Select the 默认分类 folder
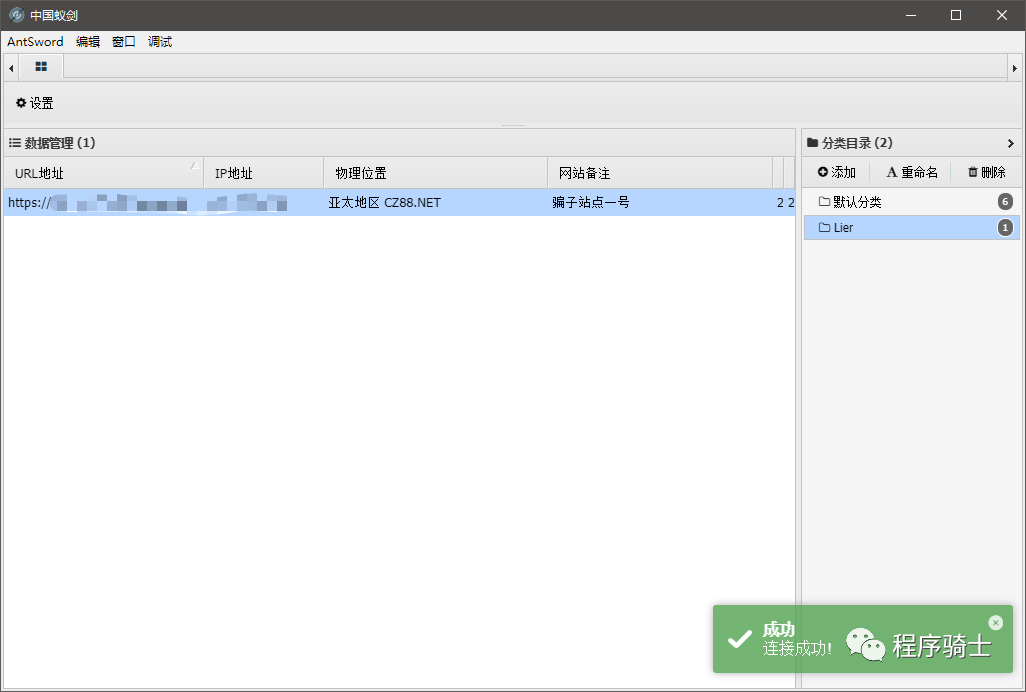This screenshot has width=1026, height=692. pos(857,202)
